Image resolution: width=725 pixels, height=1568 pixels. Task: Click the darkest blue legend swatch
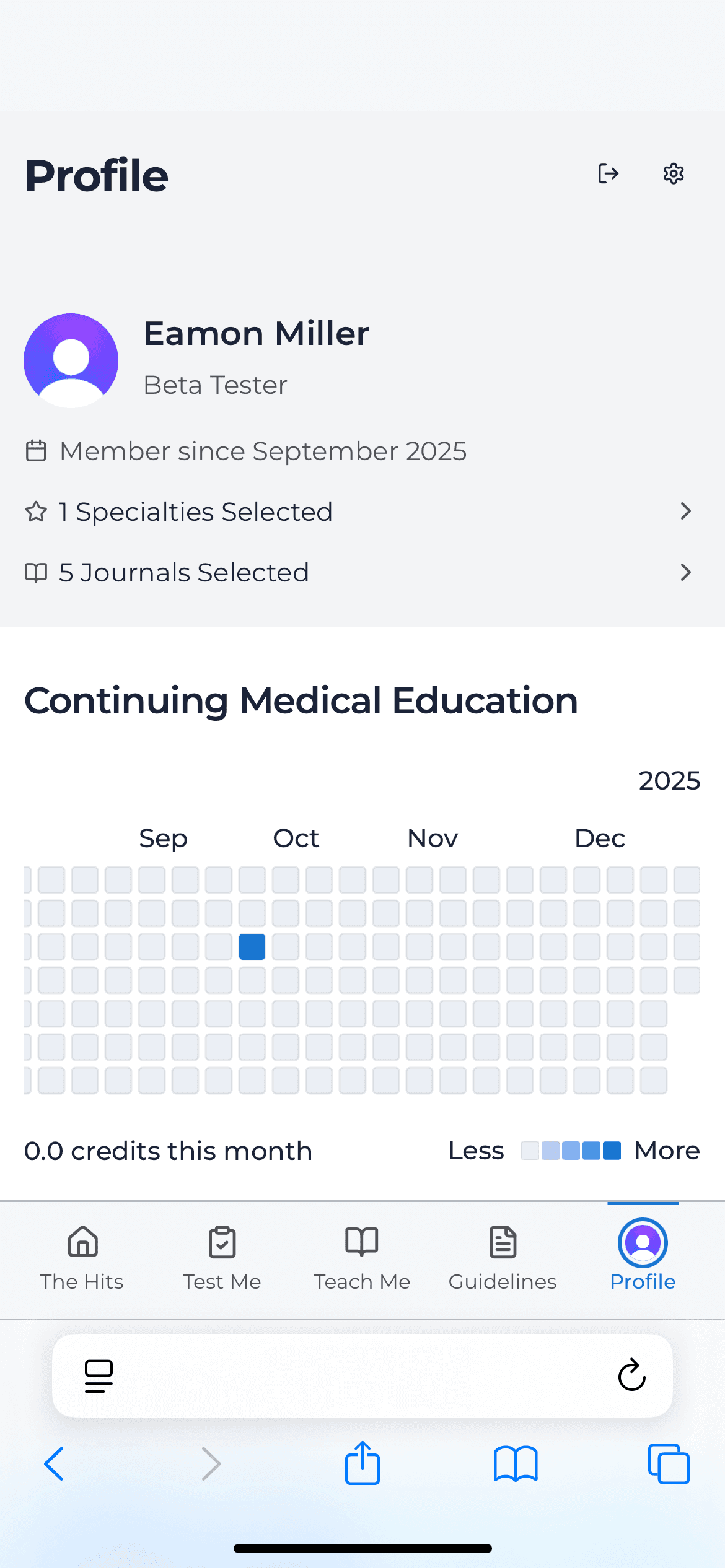tap(612, 1151)
